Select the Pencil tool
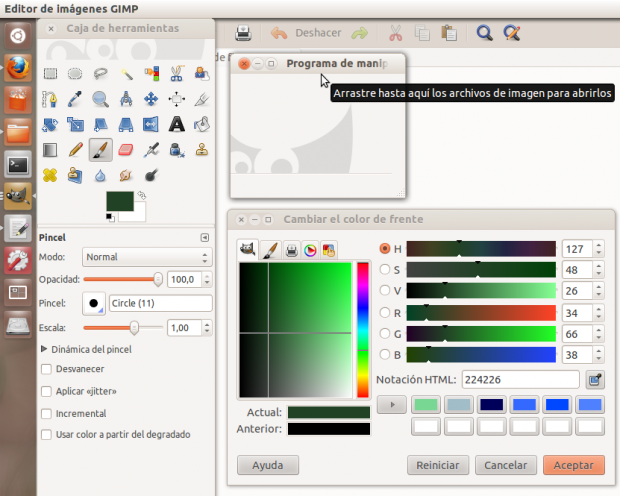 (x=75, y=150)
